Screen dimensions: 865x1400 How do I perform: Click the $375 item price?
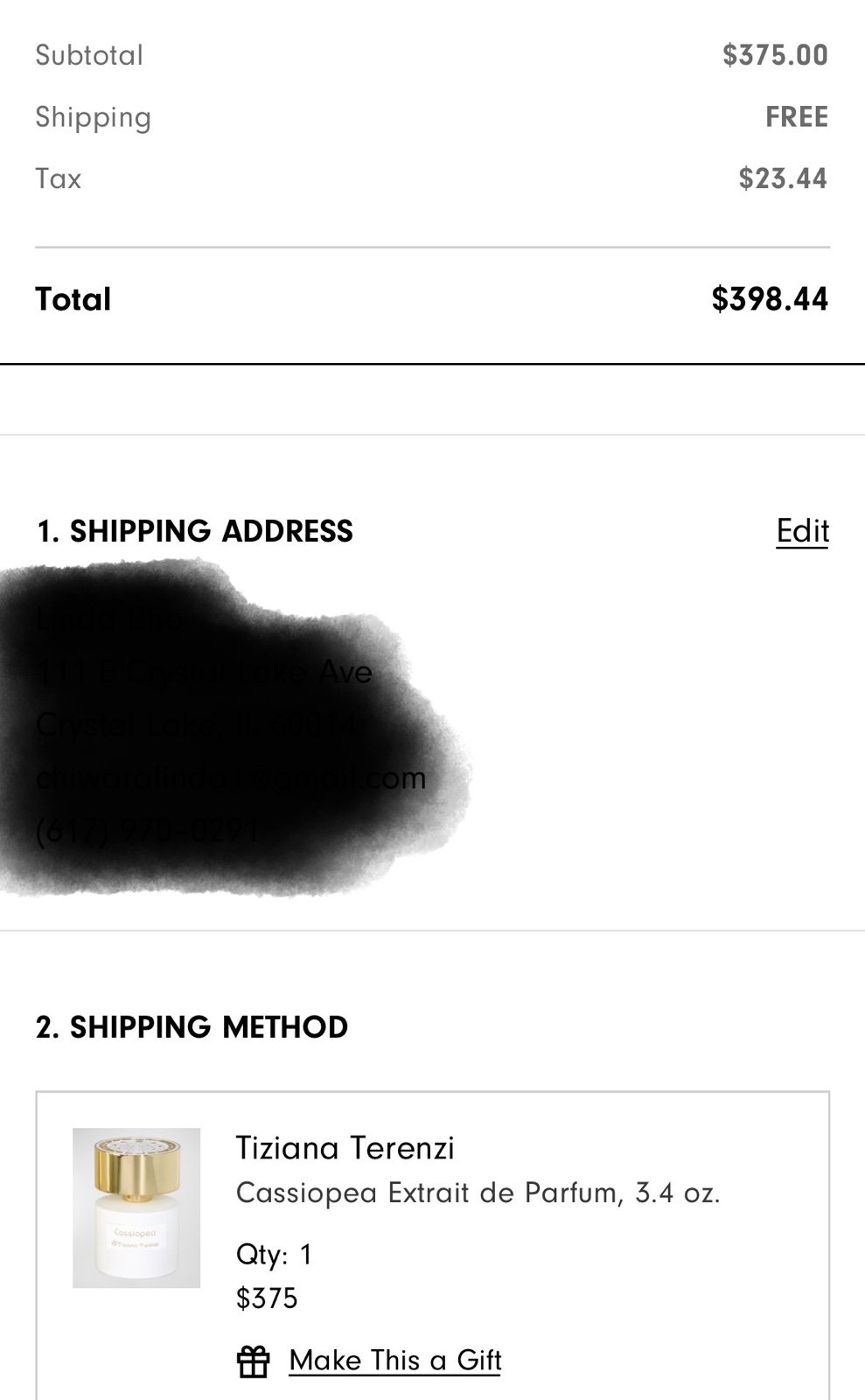click(267, 1298)
